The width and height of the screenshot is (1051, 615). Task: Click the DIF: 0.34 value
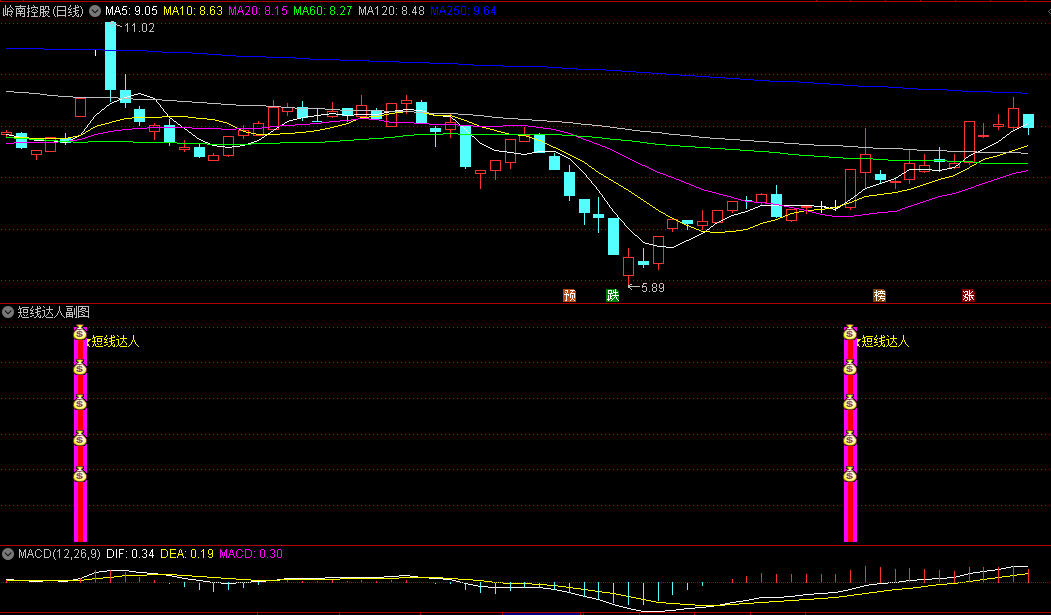tap(130, 554)
